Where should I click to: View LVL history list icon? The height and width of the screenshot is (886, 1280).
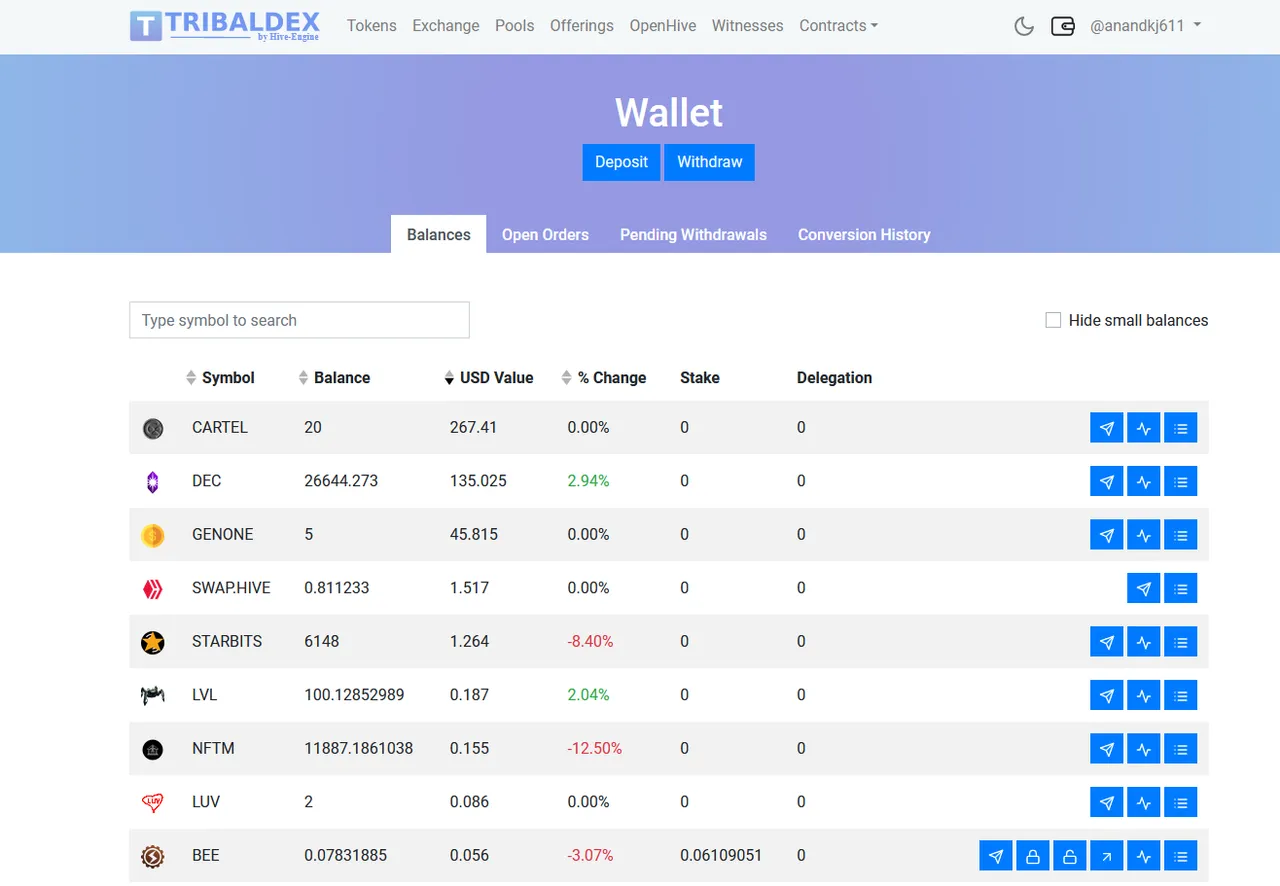click(1181, 695)
